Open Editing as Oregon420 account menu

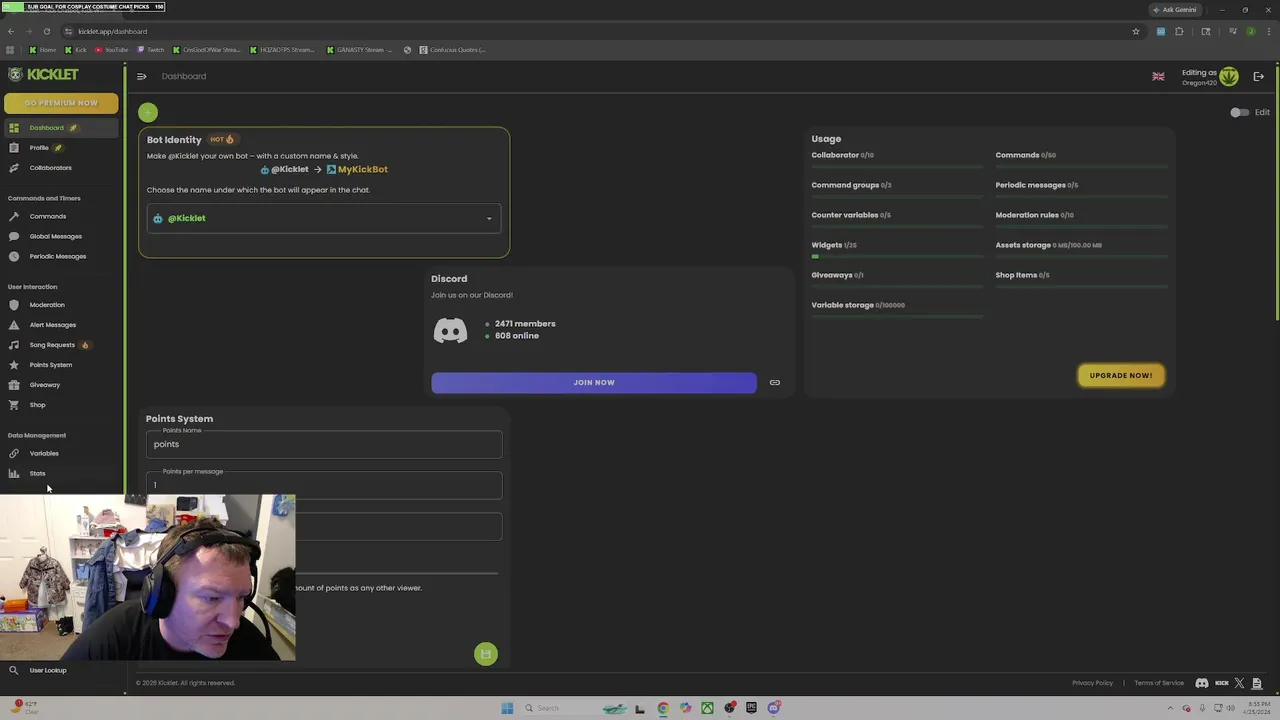[x=1210, y=77]
